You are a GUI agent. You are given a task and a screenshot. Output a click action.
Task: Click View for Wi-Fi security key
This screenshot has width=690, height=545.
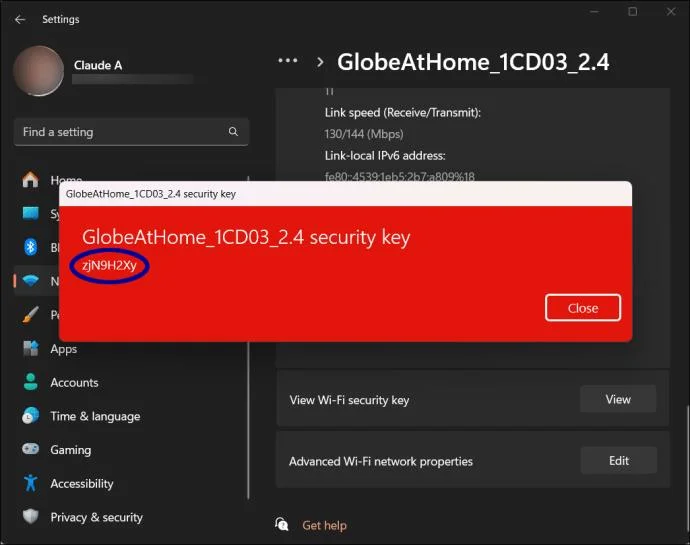(618, 399)
